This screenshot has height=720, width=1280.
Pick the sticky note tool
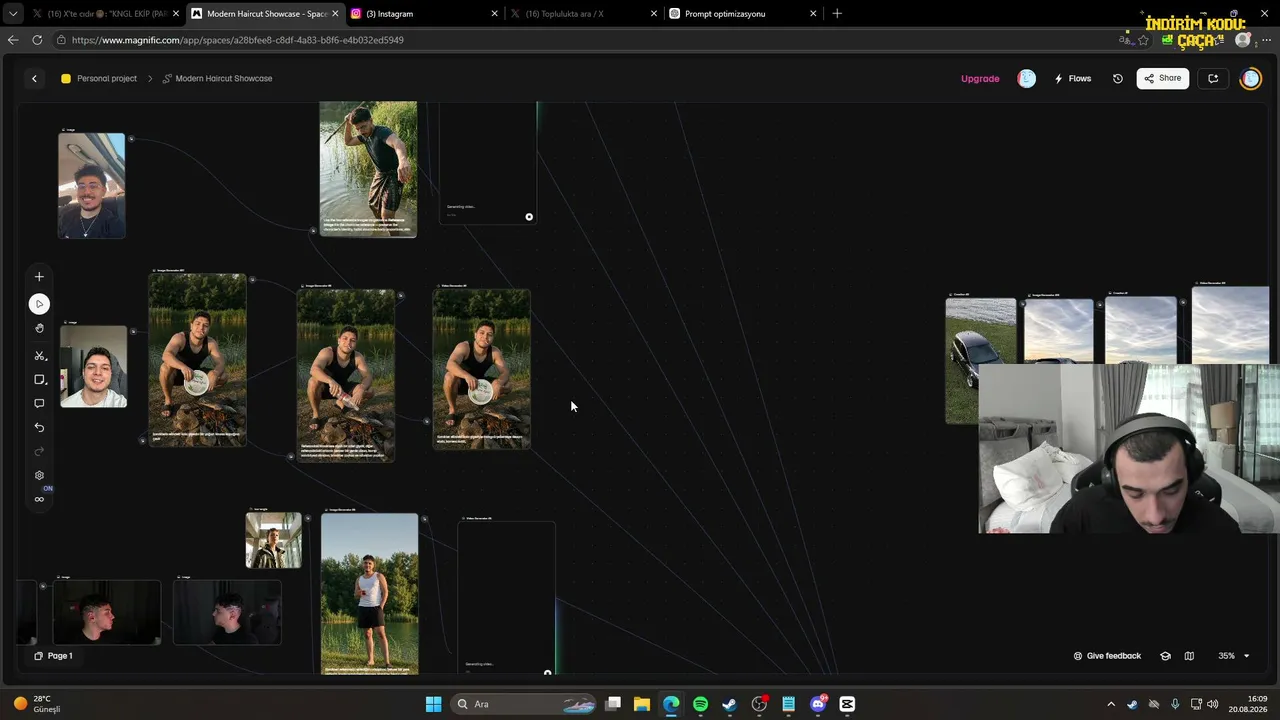[x=39, y=380]
